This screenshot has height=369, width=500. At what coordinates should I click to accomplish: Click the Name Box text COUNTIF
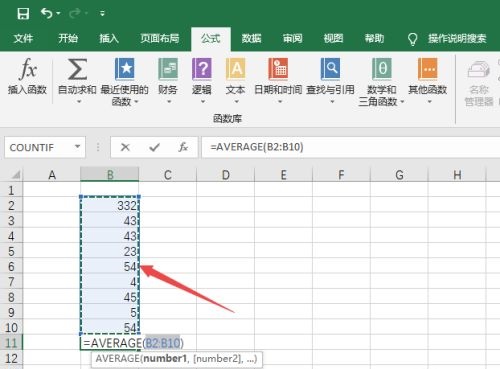click(32, 147)
